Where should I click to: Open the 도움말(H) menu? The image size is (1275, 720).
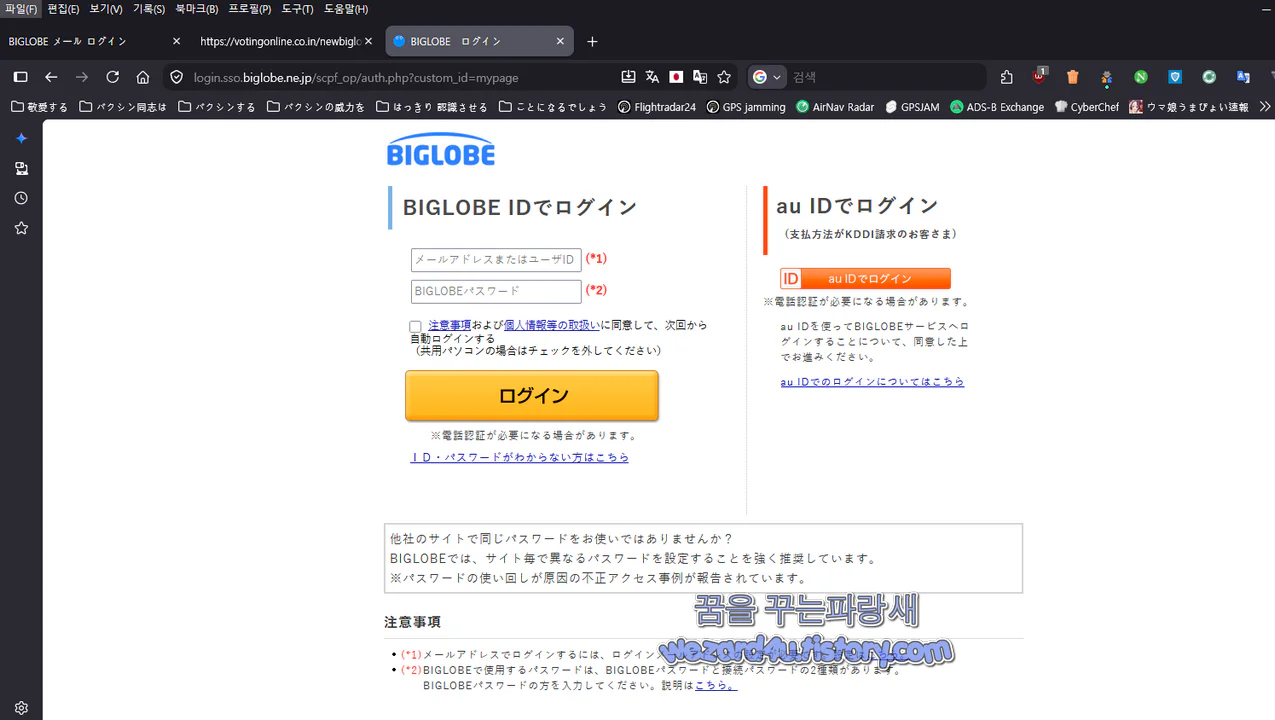coord(346,9)
